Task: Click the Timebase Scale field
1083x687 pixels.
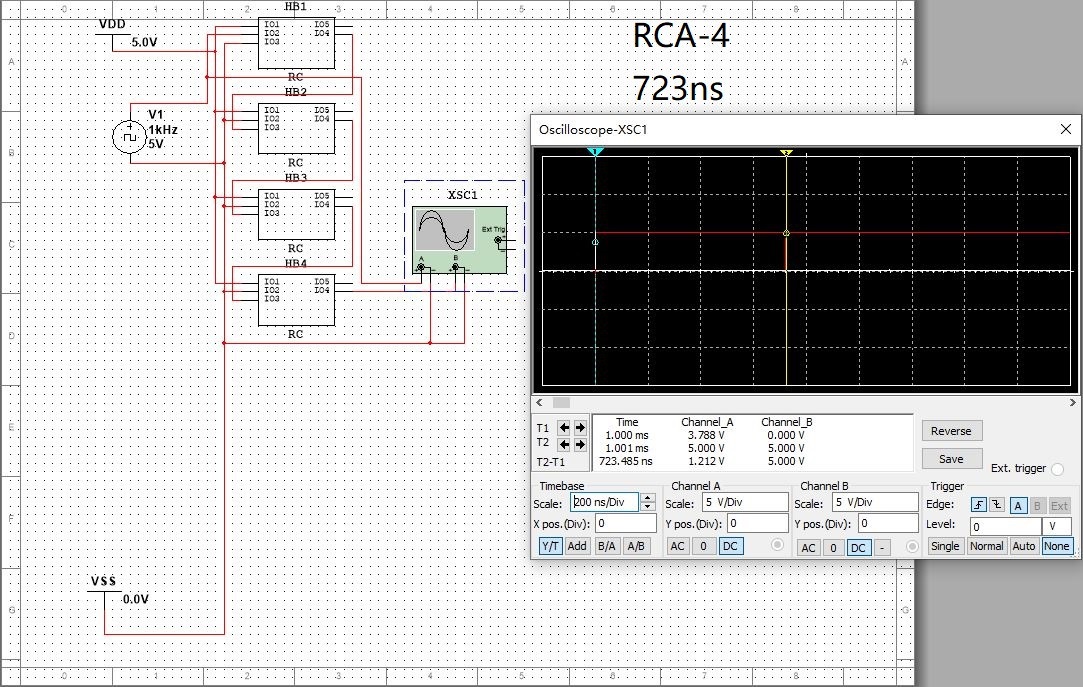Action: pos(604,502)
